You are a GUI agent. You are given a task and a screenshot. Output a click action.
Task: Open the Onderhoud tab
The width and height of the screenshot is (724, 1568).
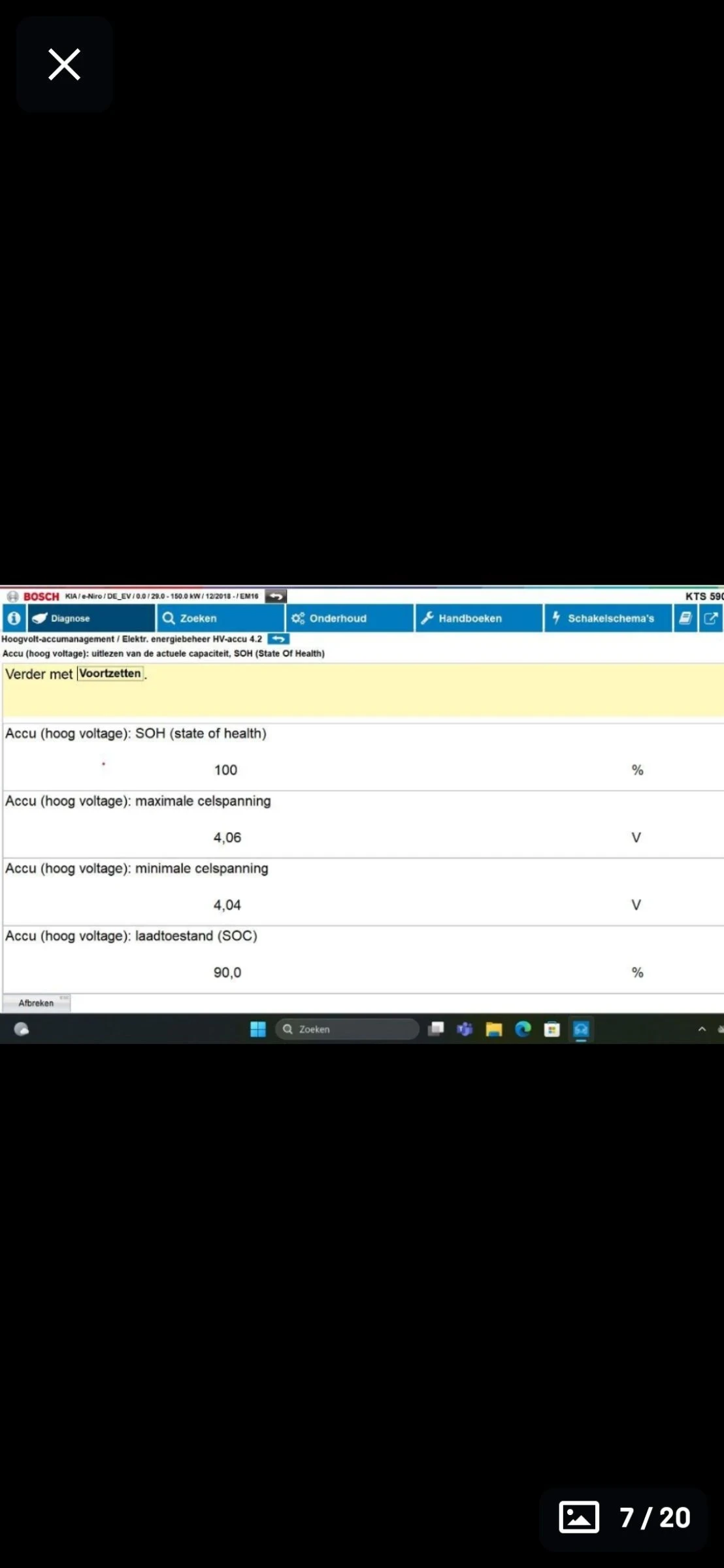(x=349, y=618)
